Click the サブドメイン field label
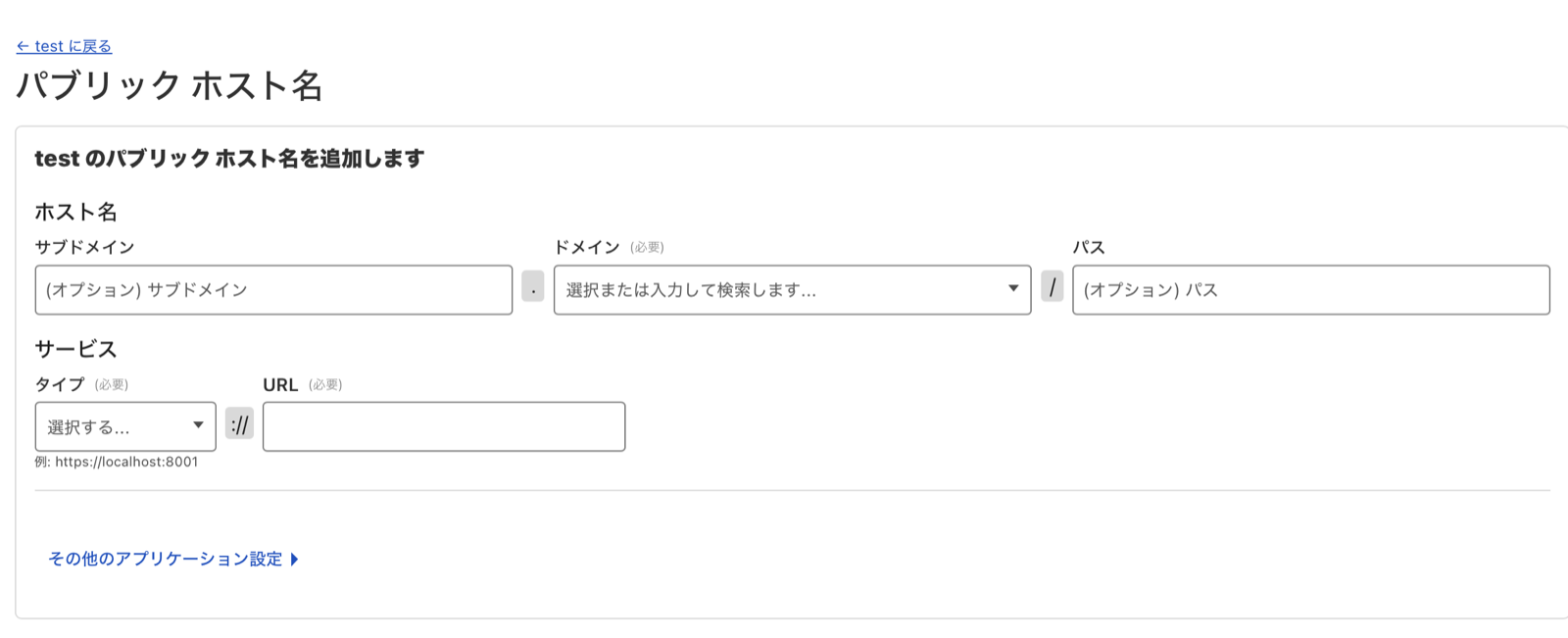Viewport: 1568px width, 638px height. click(84, 247)
